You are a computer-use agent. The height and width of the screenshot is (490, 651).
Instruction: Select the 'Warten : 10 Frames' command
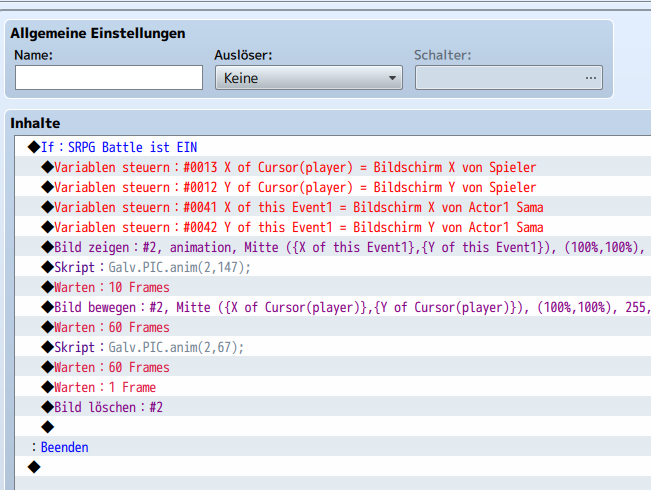[333, 287]
